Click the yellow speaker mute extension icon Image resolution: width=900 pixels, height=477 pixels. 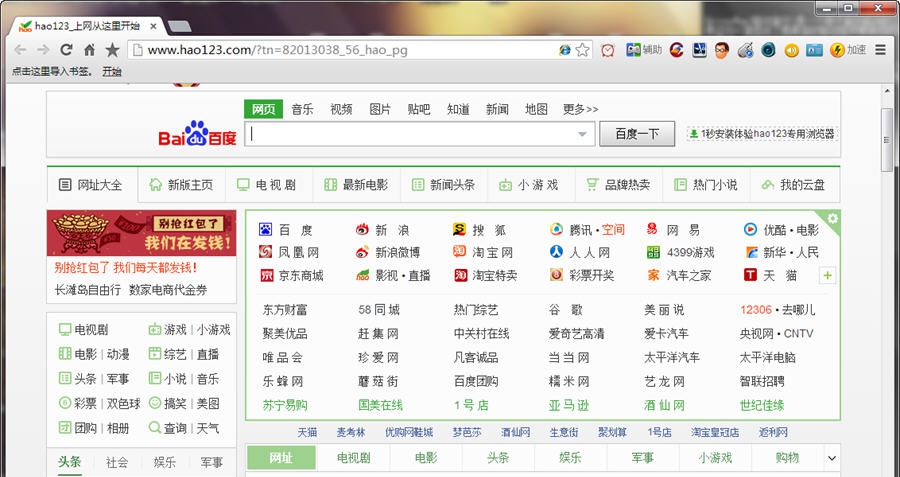[x=791, y=50]
